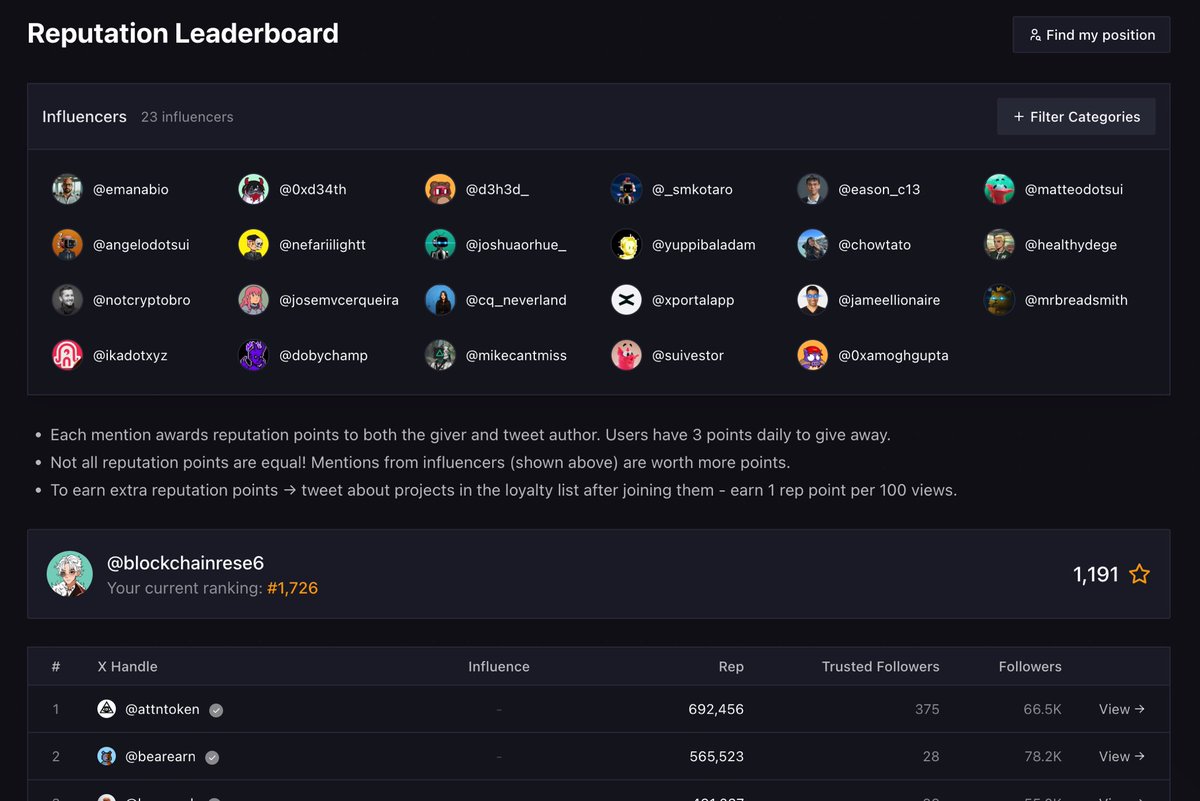Click the @blockchainrese6 profile picture
This screenshot has height=801, width=1200.
70,574
